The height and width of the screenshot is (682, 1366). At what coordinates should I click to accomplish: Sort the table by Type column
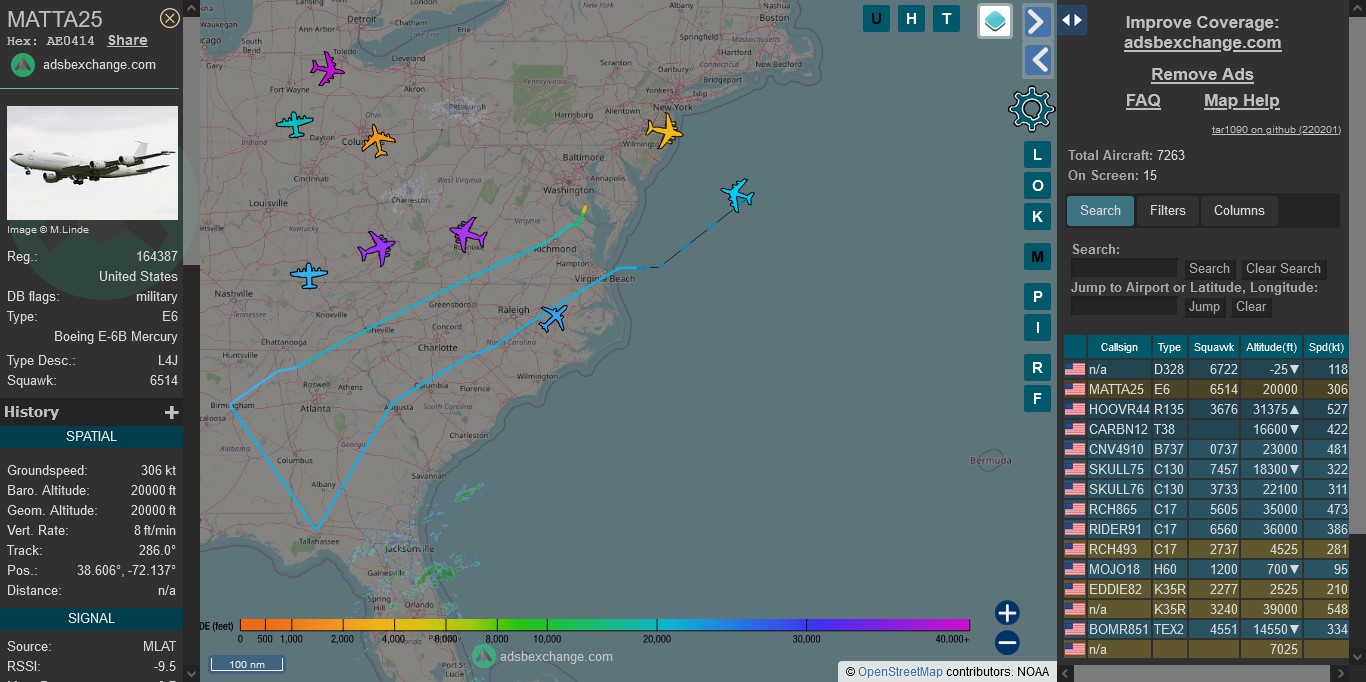click(x=1169, y=347)
